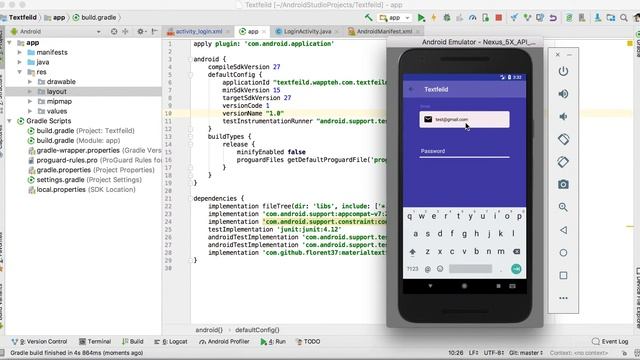Screen dimensions: 640x360
Task: Take emulator screenshot with camera icon
Action: coord(563,184)
